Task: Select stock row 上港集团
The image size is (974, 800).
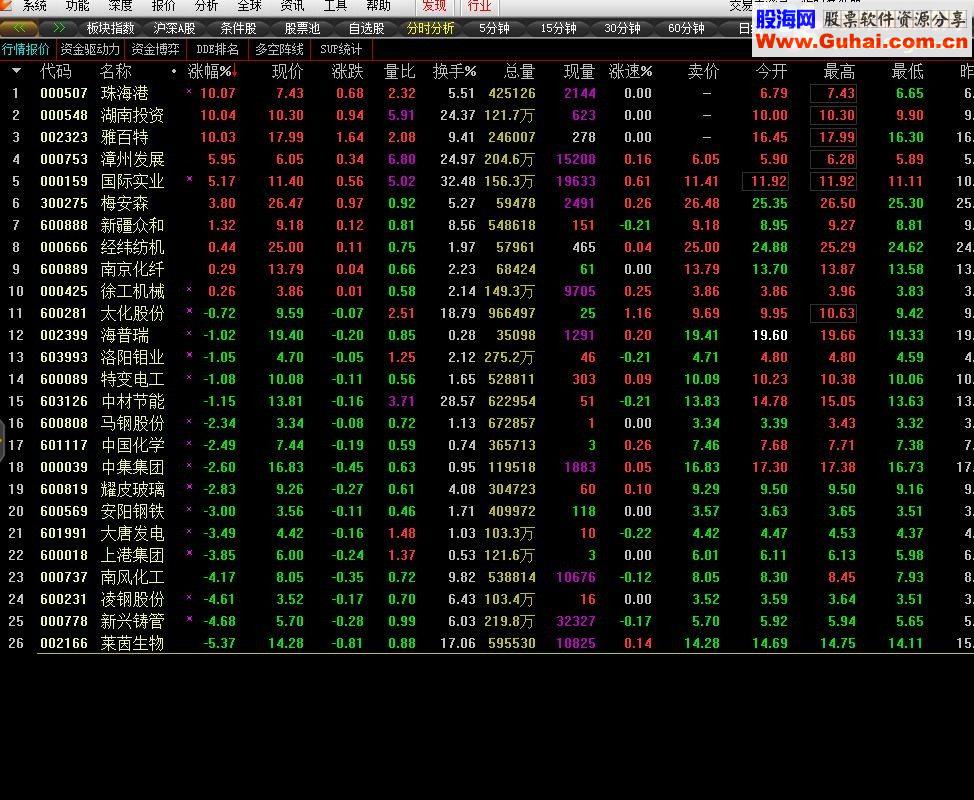Action: coord(487,555)
